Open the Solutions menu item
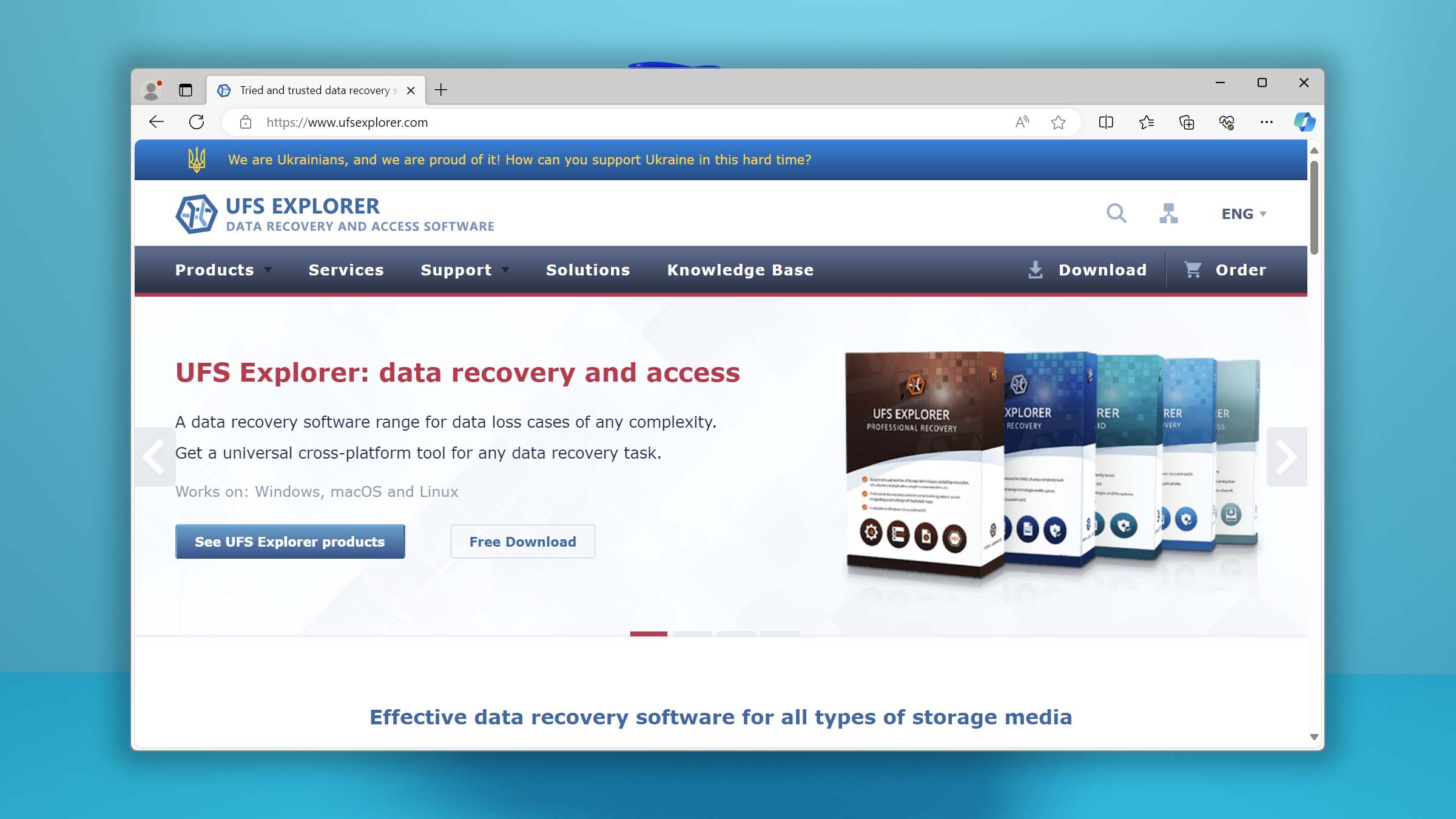 pos(588,270)
